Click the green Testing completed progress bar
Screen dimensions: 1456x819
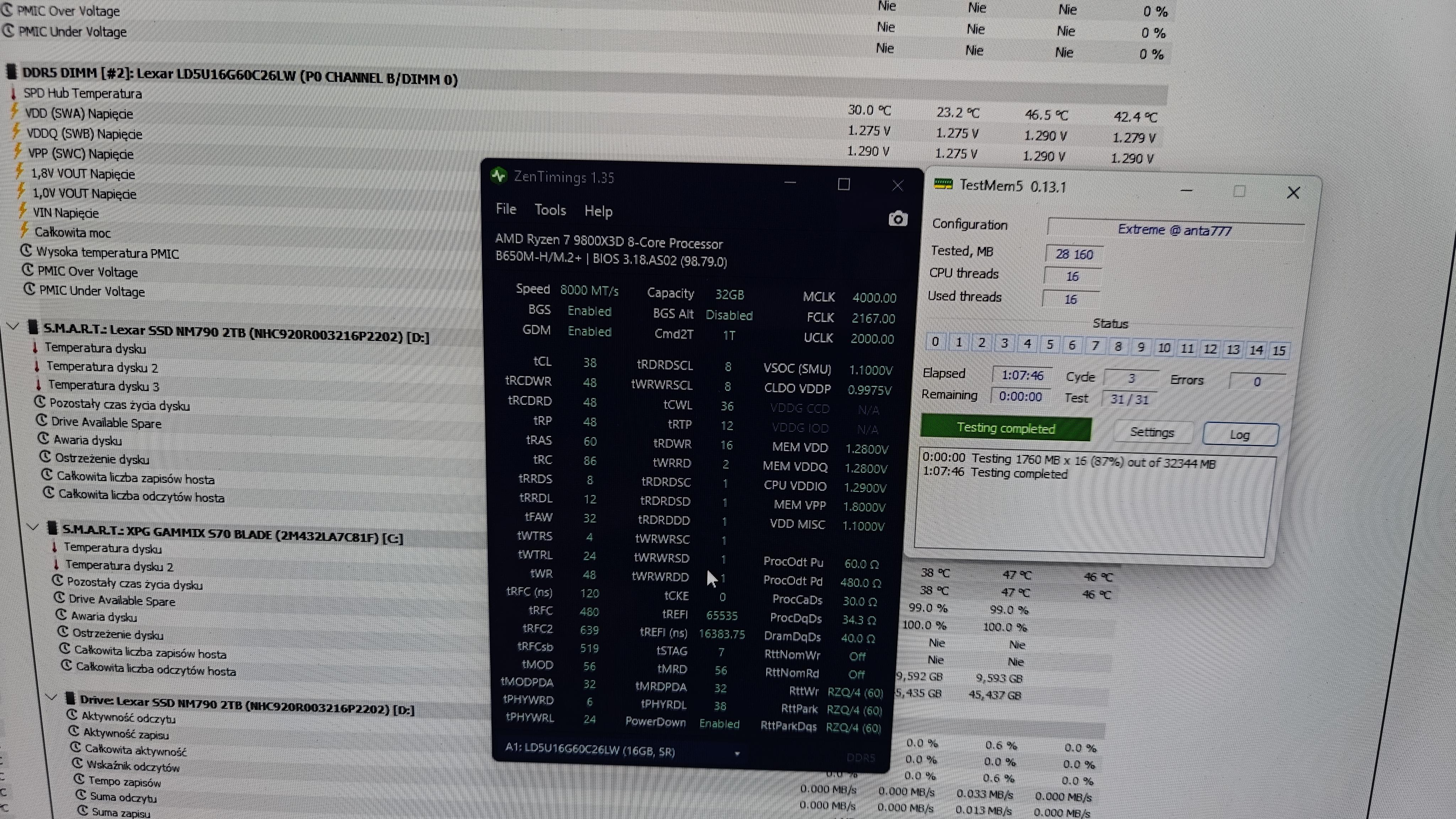point(1006,428)
